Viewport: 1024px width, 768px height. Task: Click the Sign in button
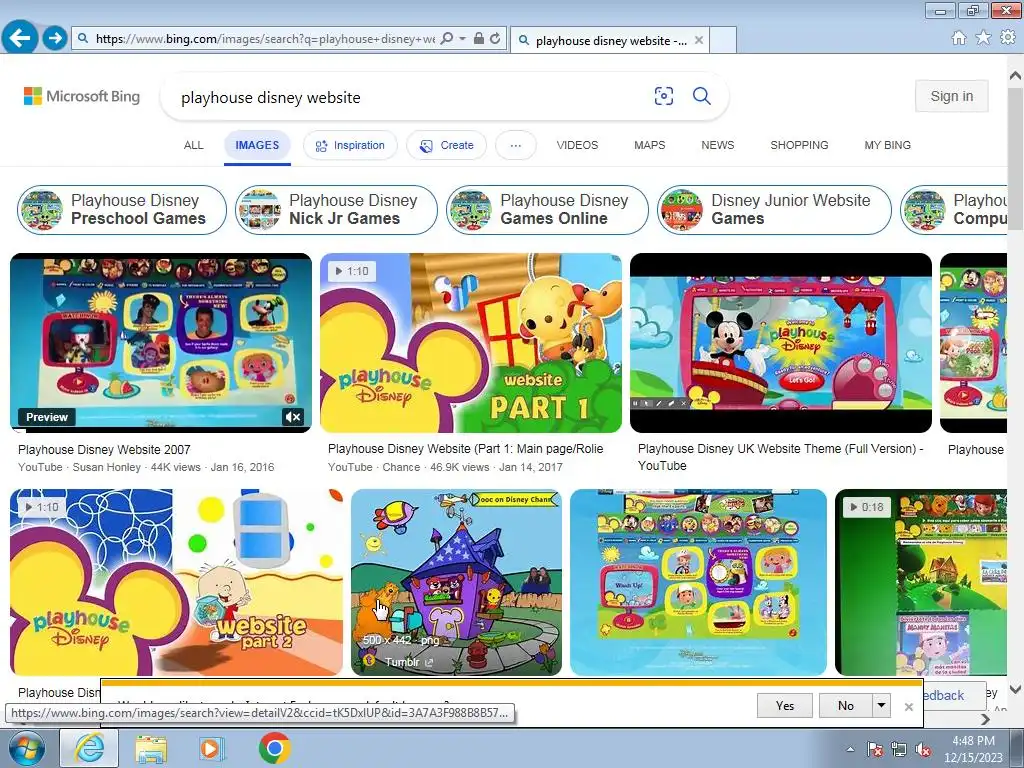click(x=952, y=96)
